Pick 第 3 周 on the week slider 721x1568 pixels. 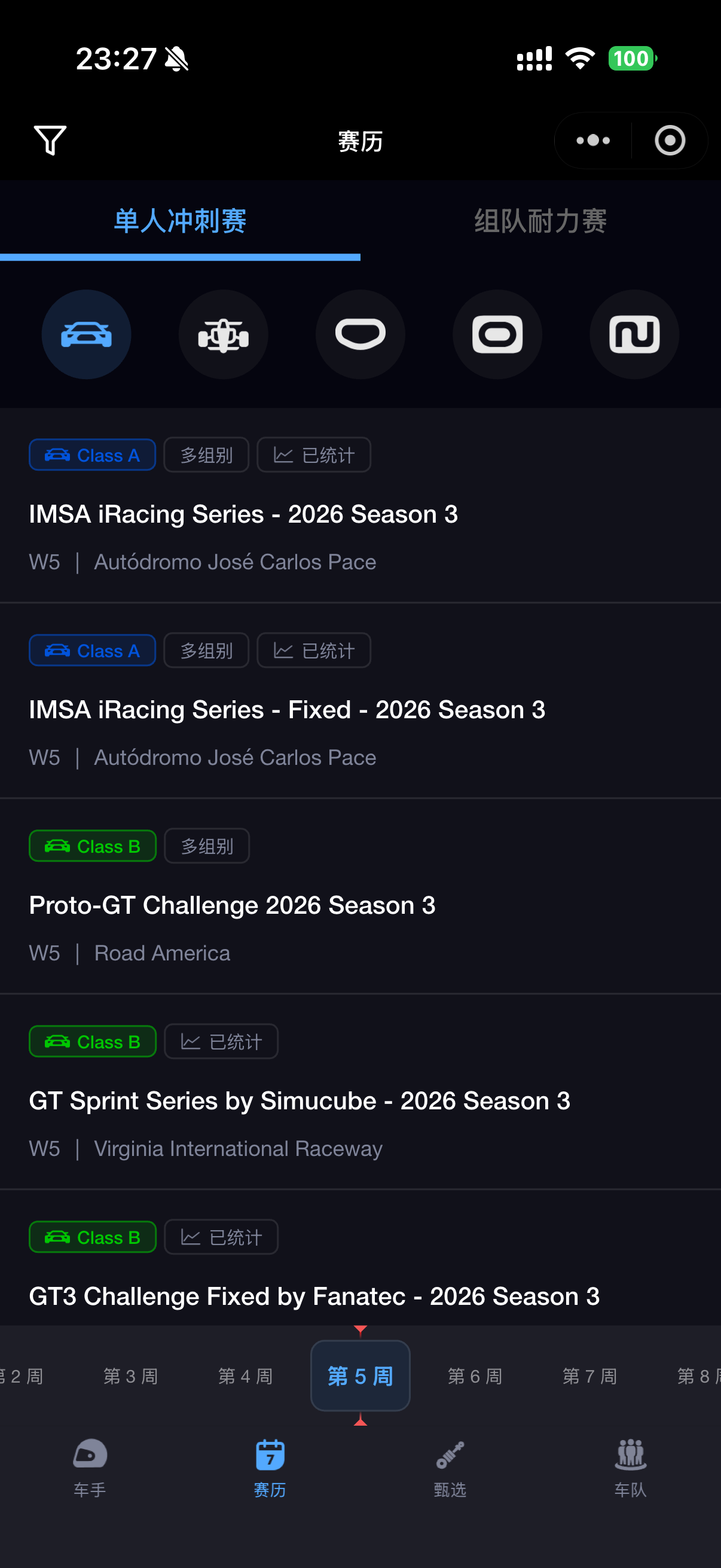click(131, 1376)
